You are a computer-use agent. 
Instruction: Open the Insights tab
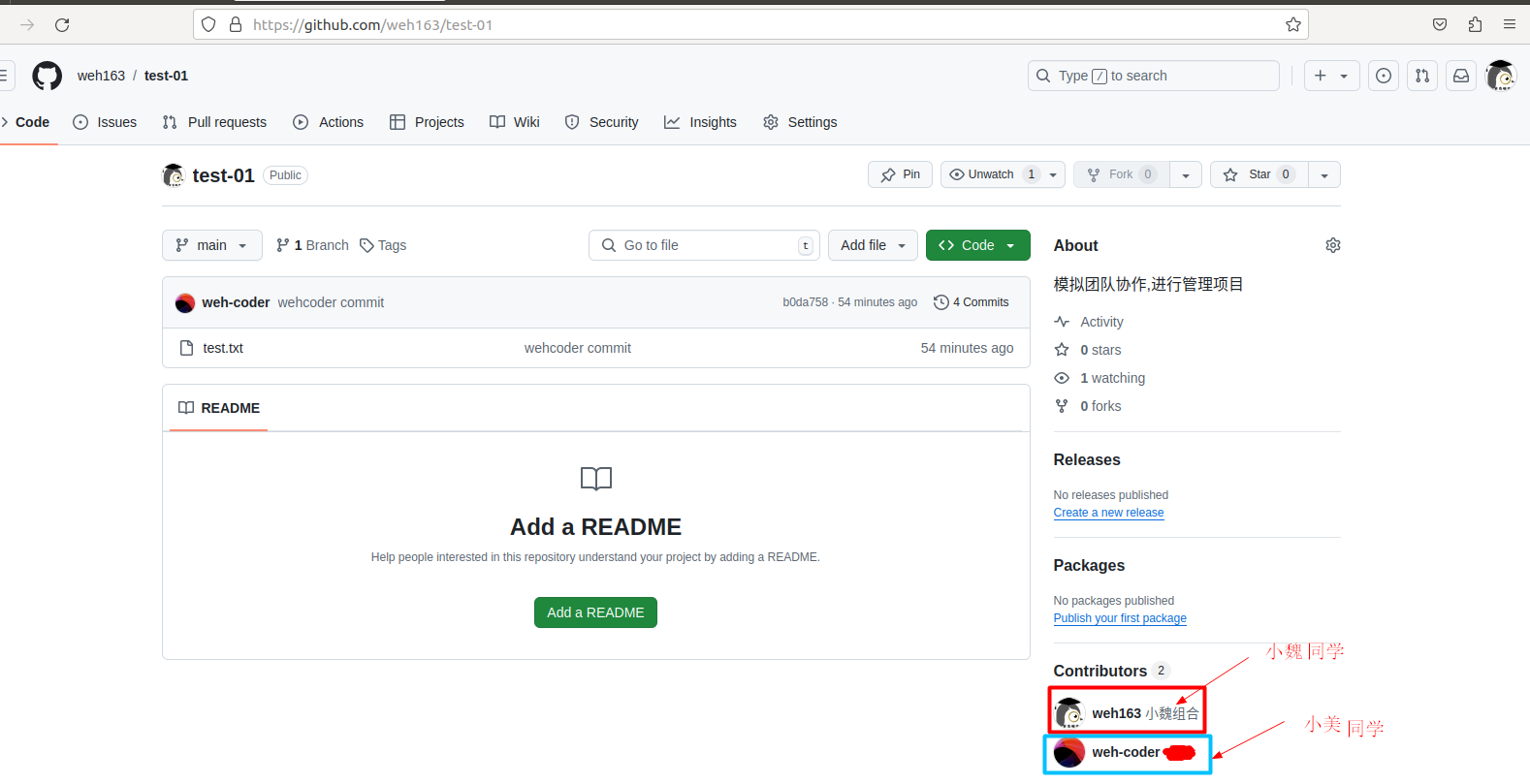click(x=700, y=122)
